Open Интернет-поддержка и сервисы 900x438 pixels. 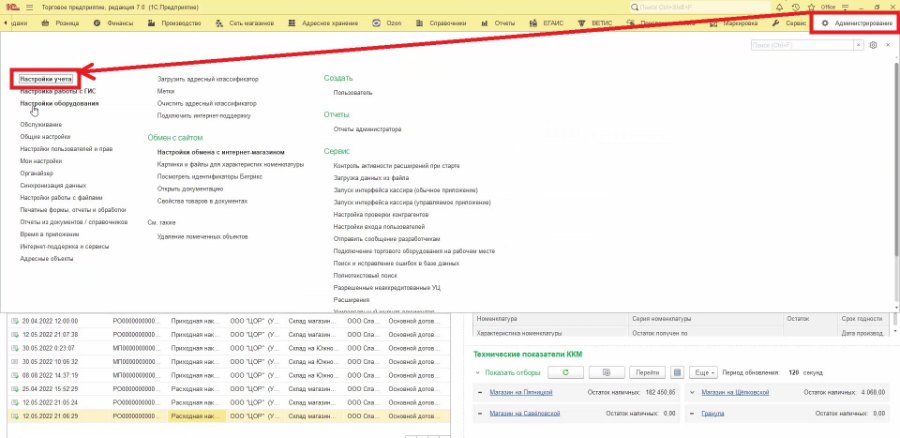(64, 246)
